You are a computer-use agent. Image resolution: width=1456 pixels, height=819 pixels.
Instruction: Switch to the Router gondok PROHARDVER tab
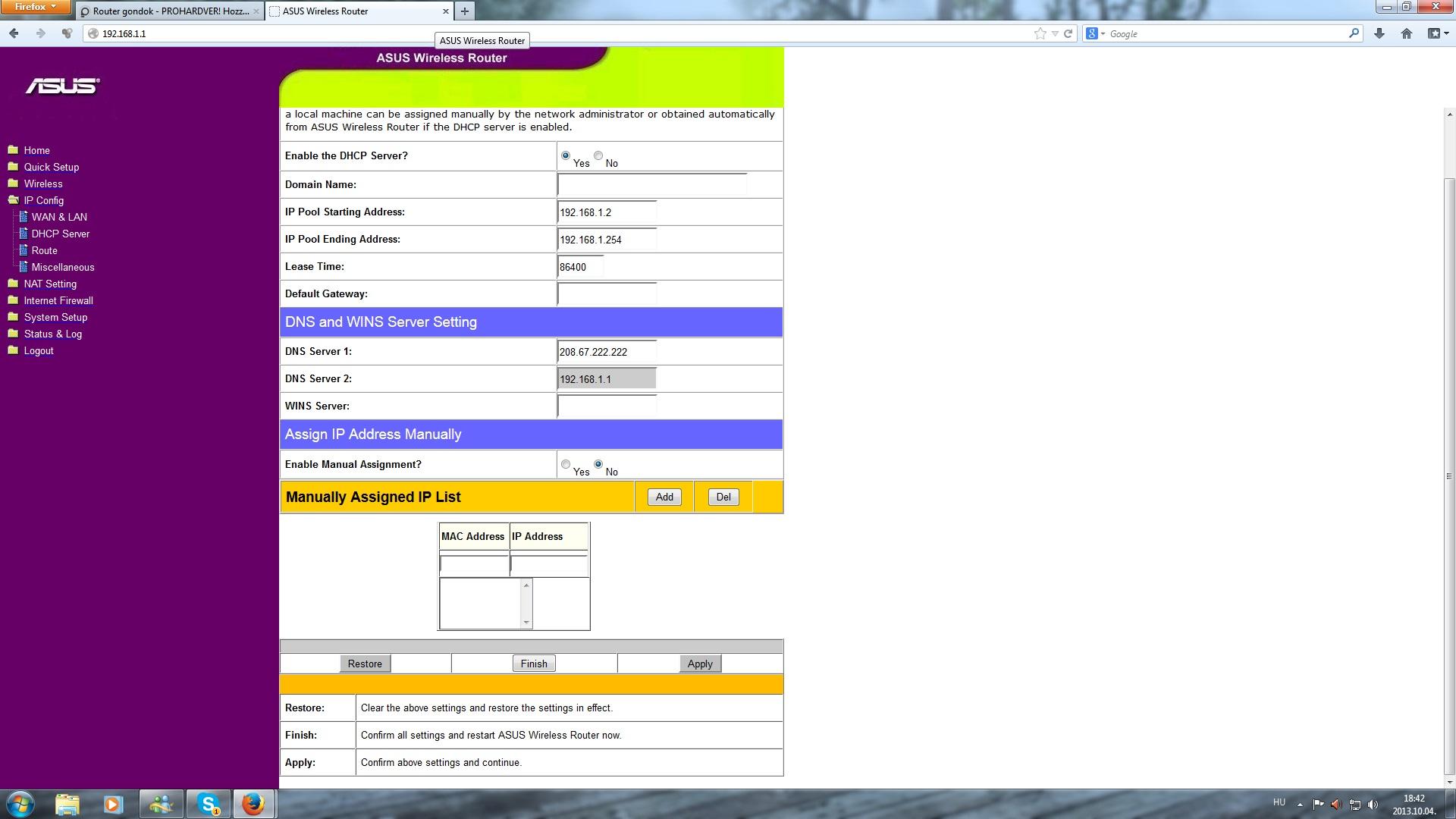point(170,11)
